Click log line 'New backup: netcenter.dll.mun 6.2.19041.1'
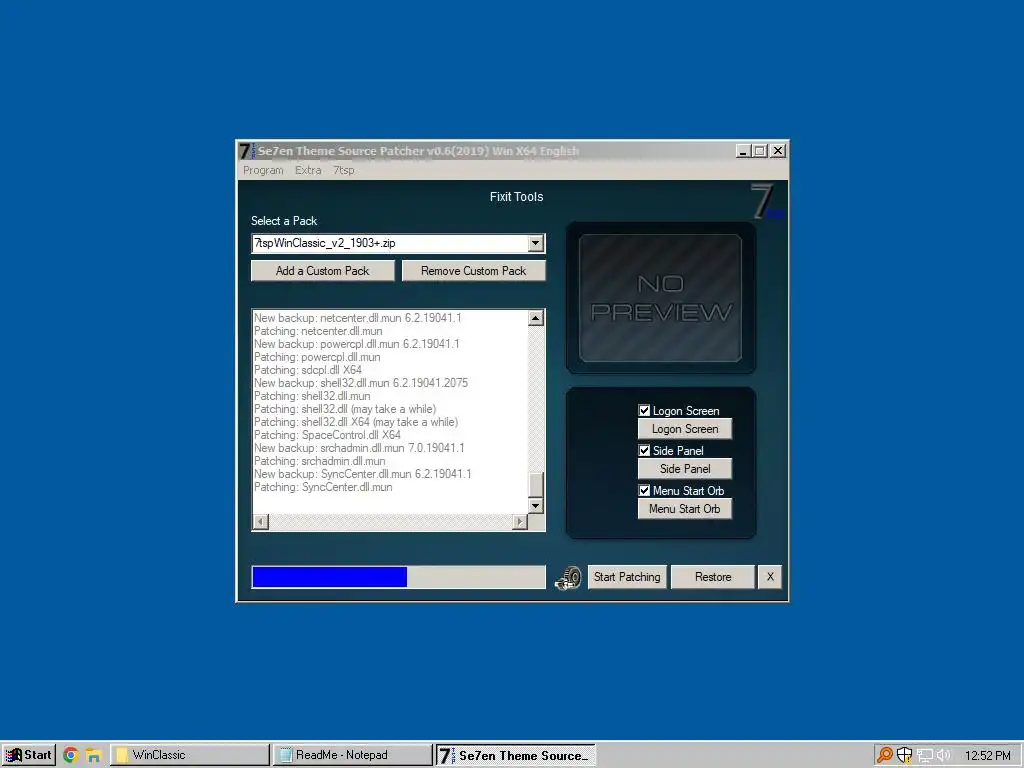1024x768 pixels. click(358, 318)
